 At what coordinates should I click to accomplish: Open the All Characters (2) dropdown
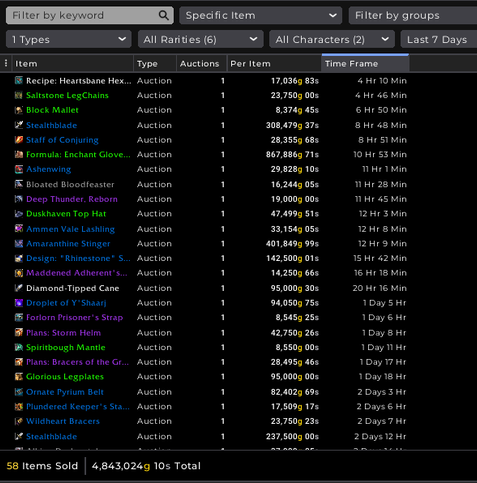pos(332,40)
